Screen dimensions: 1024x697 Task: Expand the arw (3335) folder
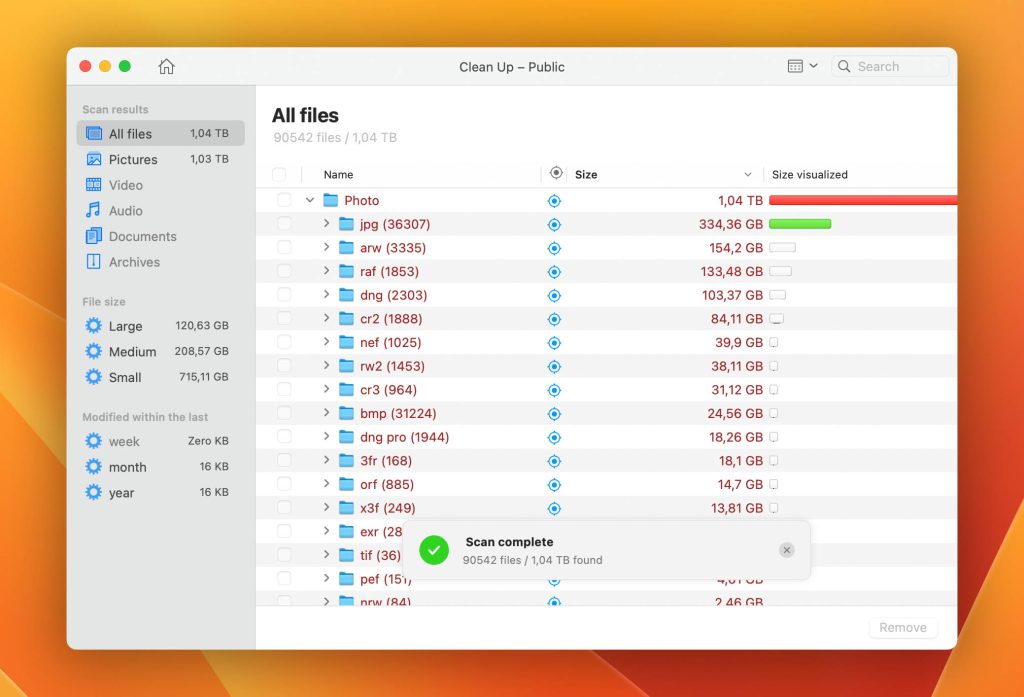pyautogui.click(x=324, y=247)
